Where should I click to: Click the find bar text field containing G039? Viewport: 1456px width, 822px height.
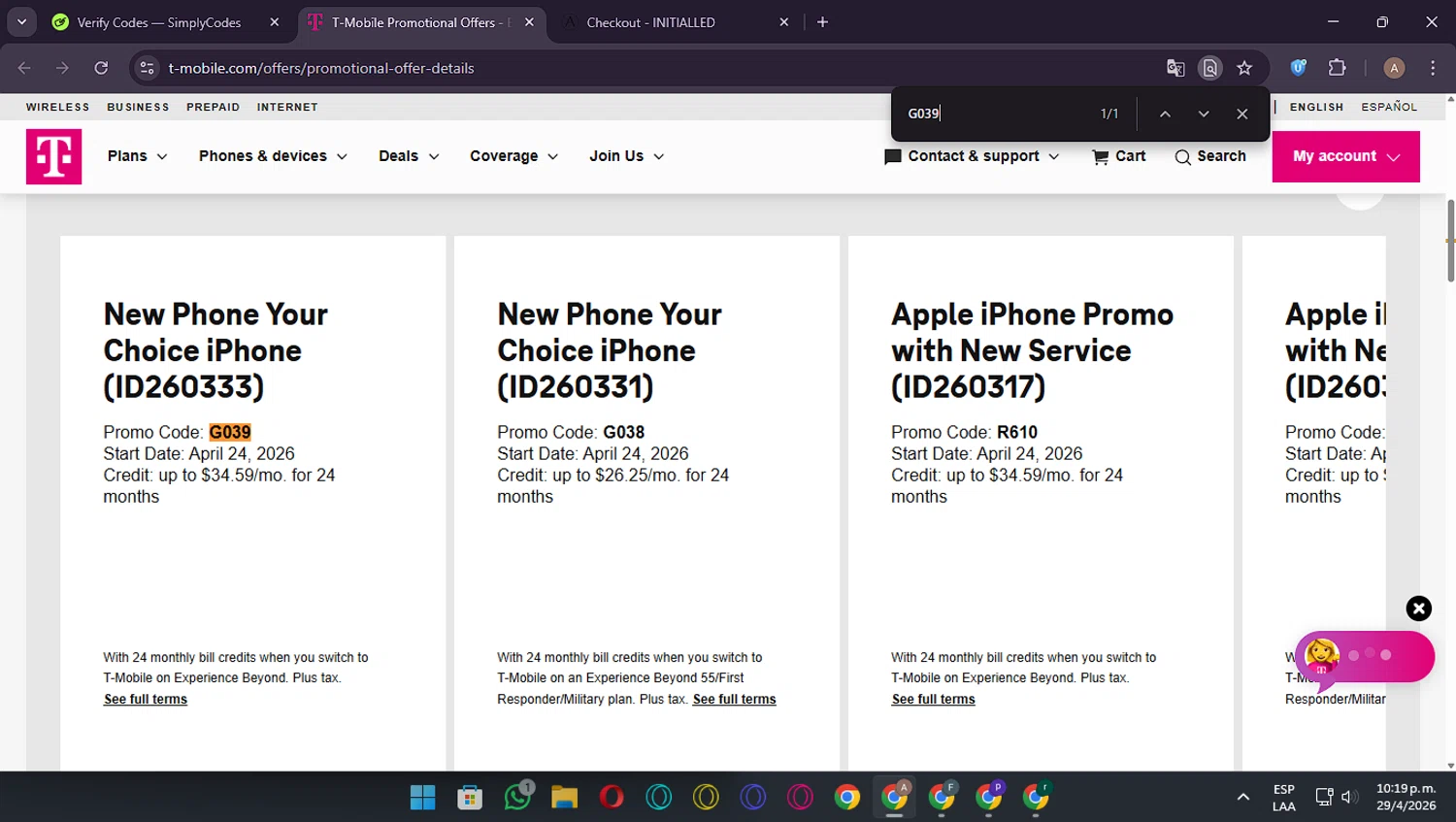click(x=995, y=114)
